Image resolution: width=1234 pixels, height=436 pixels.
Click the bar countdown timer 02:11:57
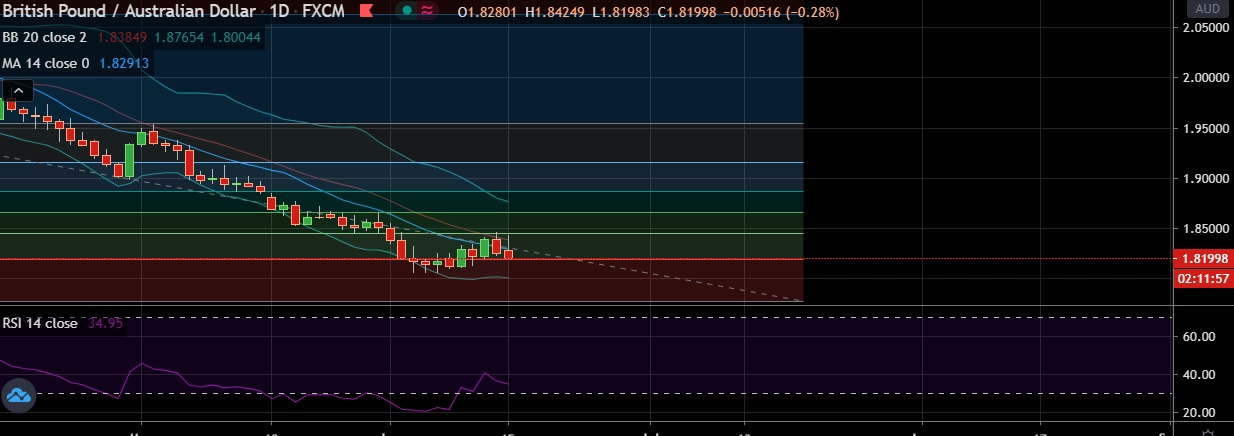point(1207,277)
